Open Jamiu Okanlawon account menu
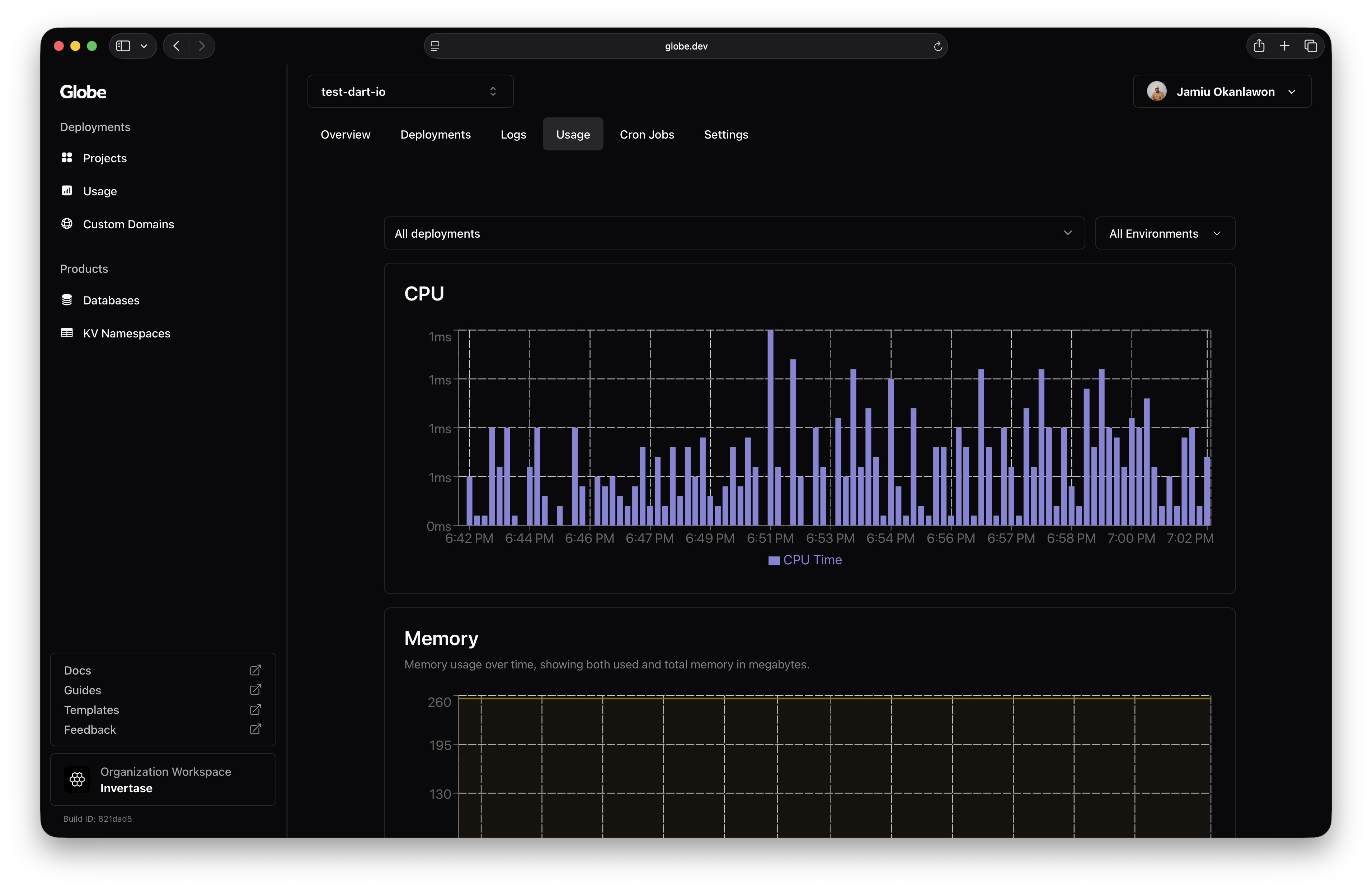The height and width of the screenshot is (891, 1372). (1222, 92)
